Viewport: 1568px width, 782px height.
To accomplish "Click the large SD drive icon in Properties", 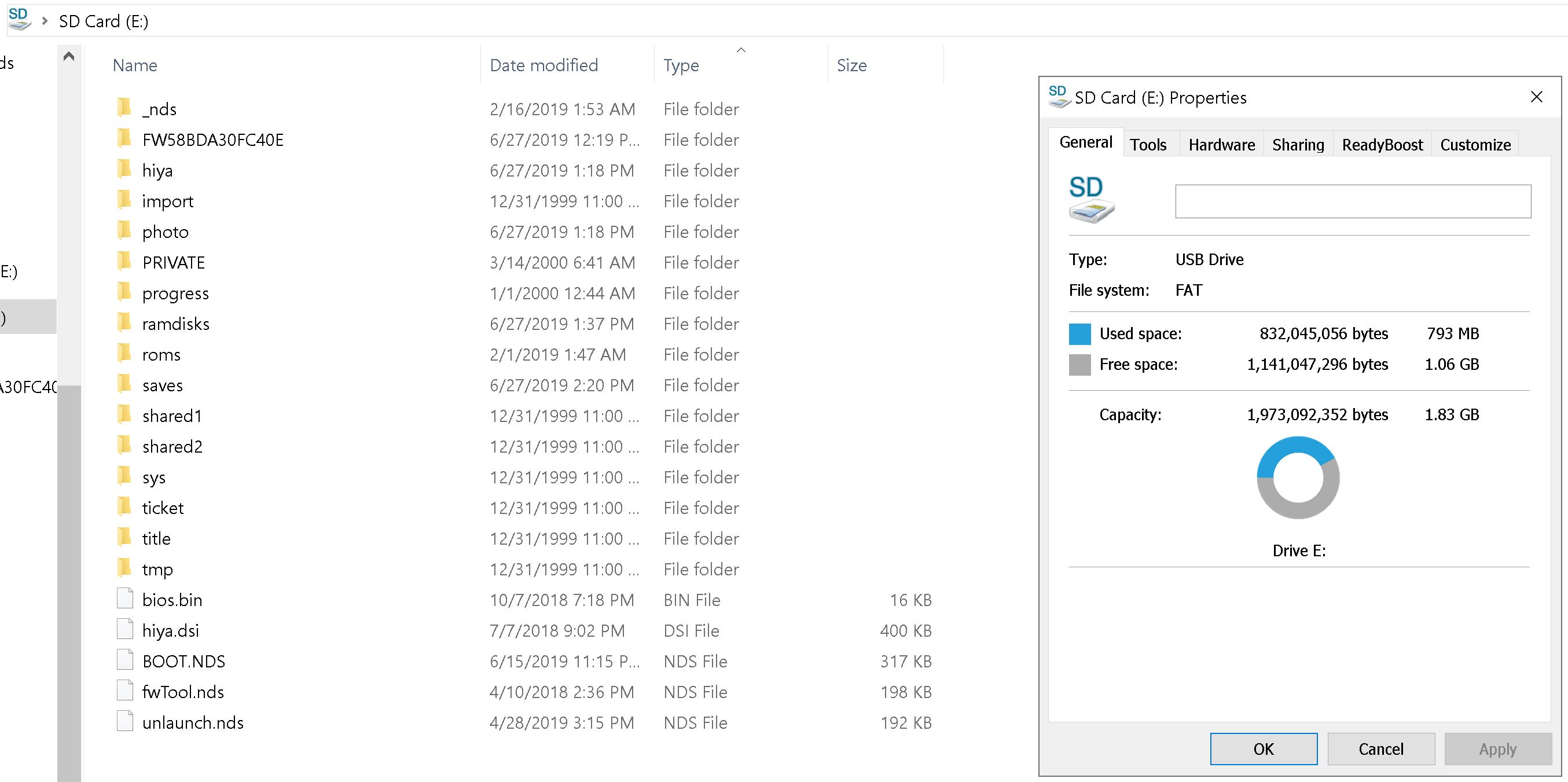I will [1092, 200].
